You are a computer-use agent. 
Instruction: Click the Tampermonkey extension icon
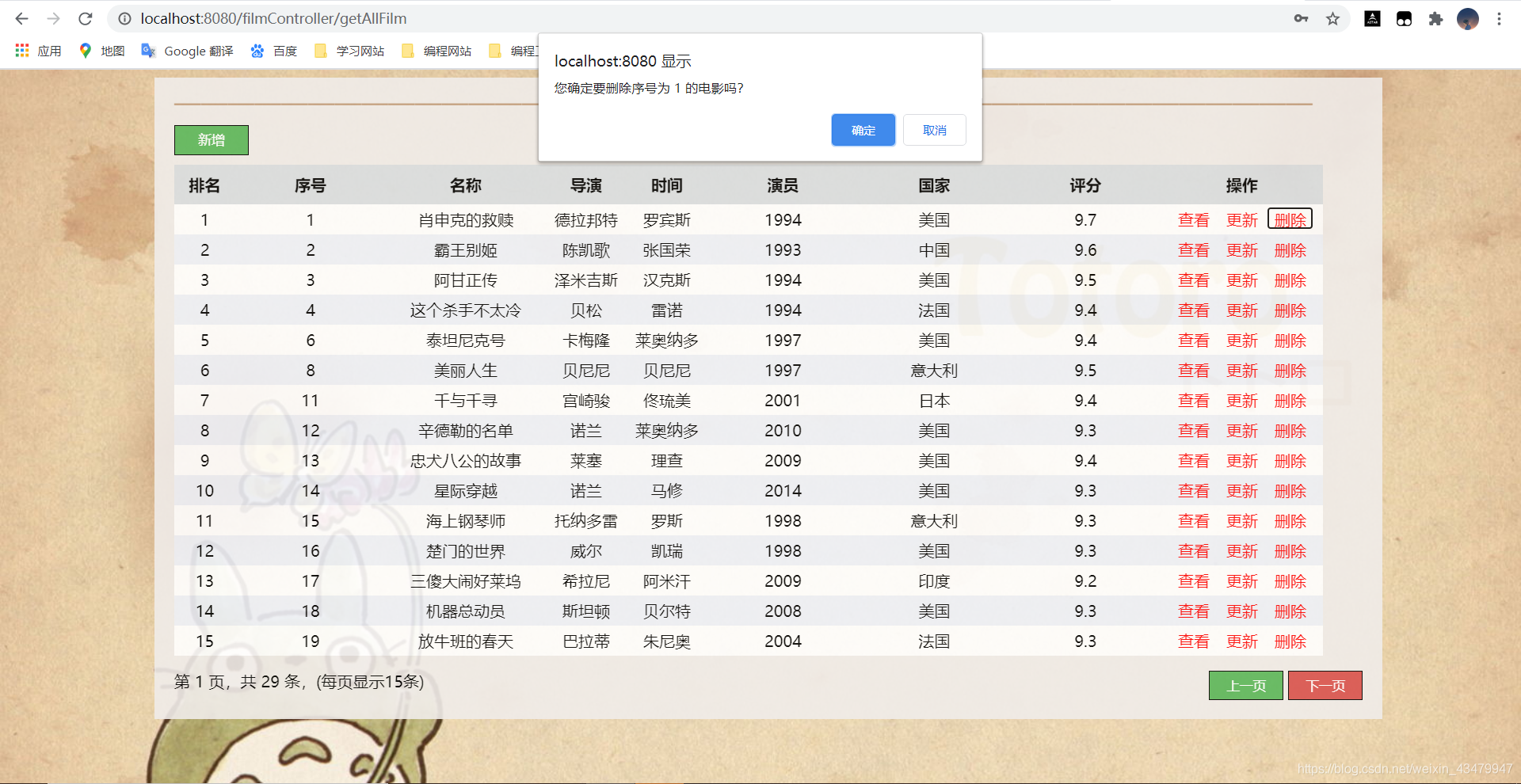(x=1404, y=19)
